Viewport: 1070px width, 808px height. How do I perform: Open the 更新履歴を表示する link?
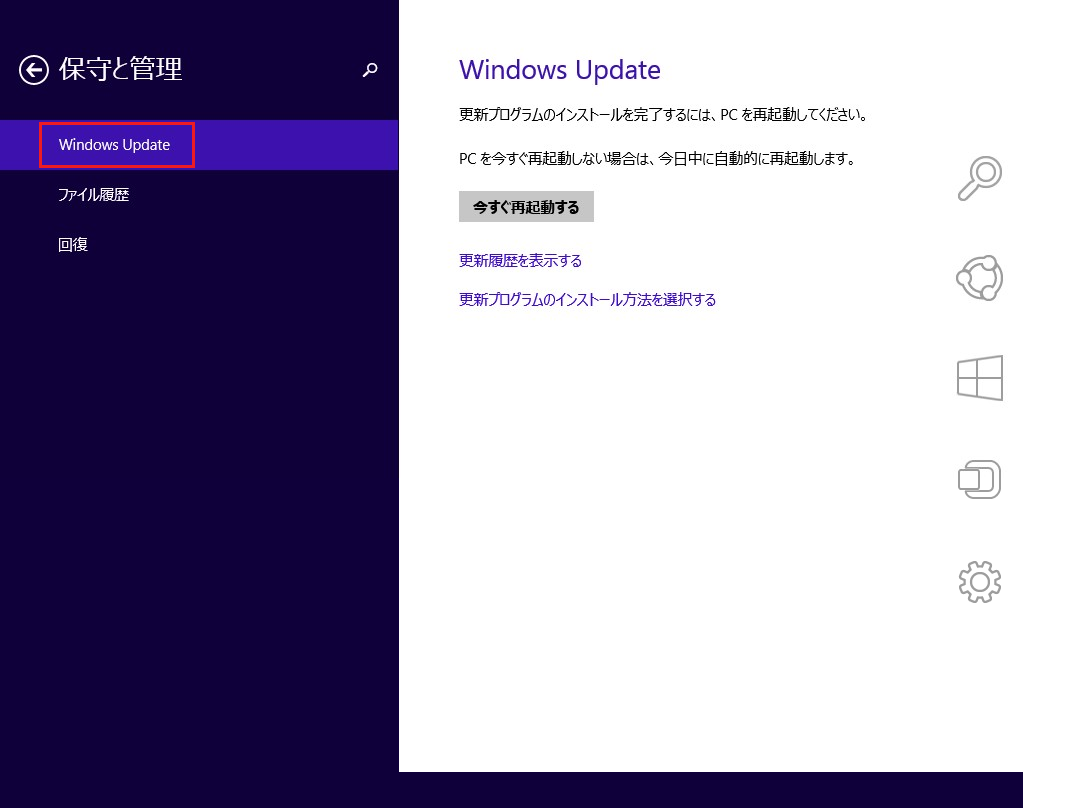coord(520,261)
